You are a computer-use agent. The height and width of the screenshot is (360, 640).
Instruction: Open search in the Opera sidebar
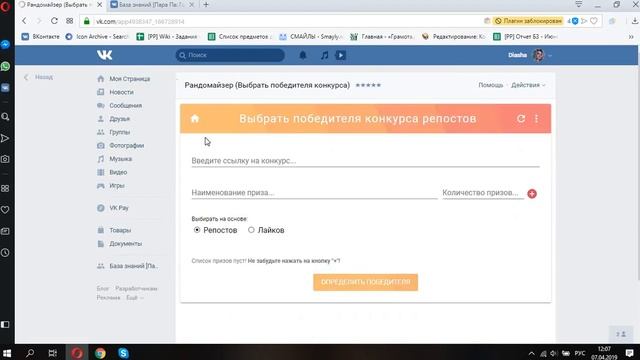pyautogui.click(x=5, y=117)
